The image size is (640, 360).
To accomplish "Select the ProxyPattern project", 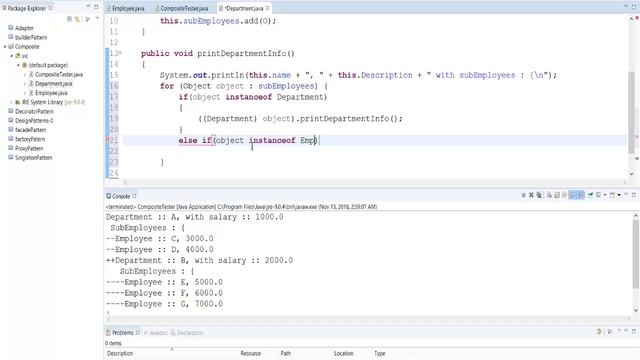I will tap(29, 149).
